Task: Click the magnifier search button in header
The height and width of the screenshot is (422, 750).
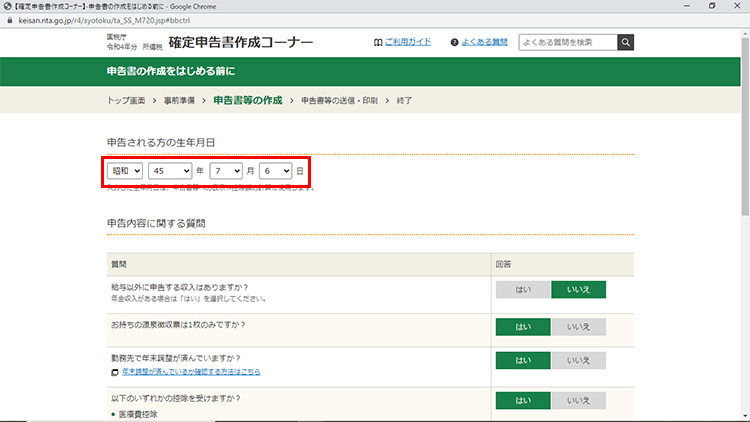Action: click(x=625, y=42)
